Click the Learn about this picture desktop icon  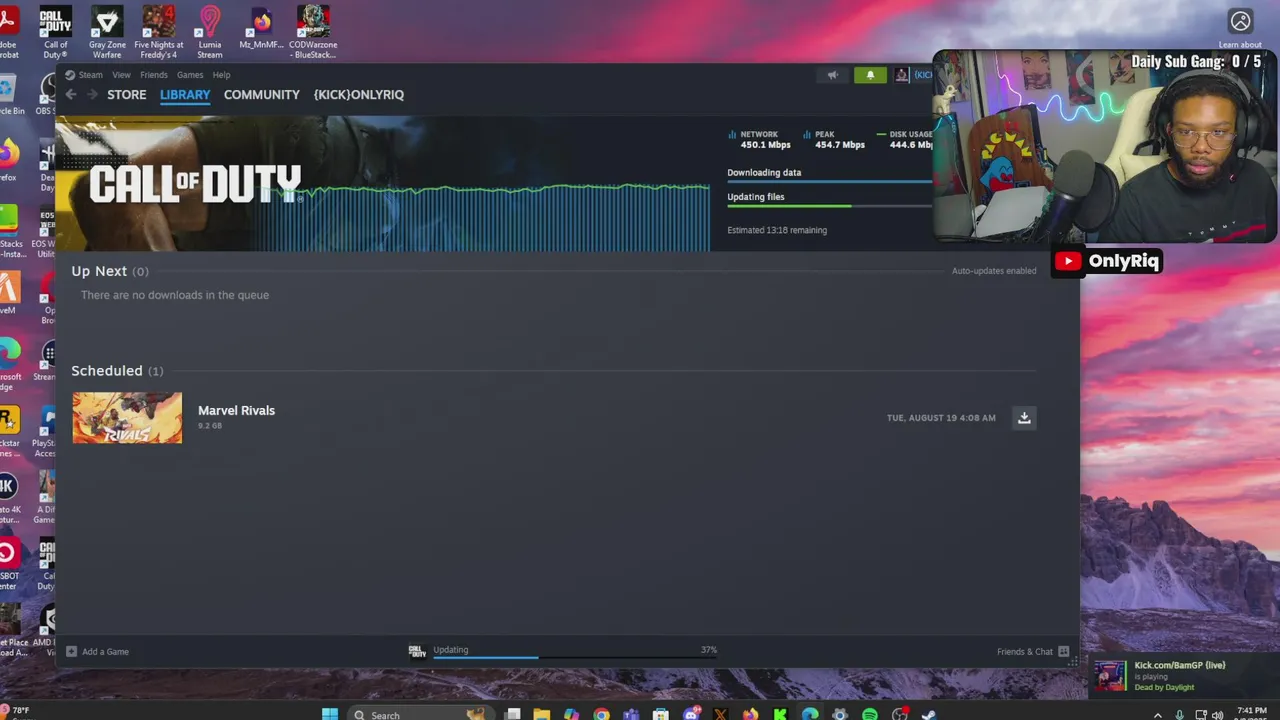(x=1240, y=29)
